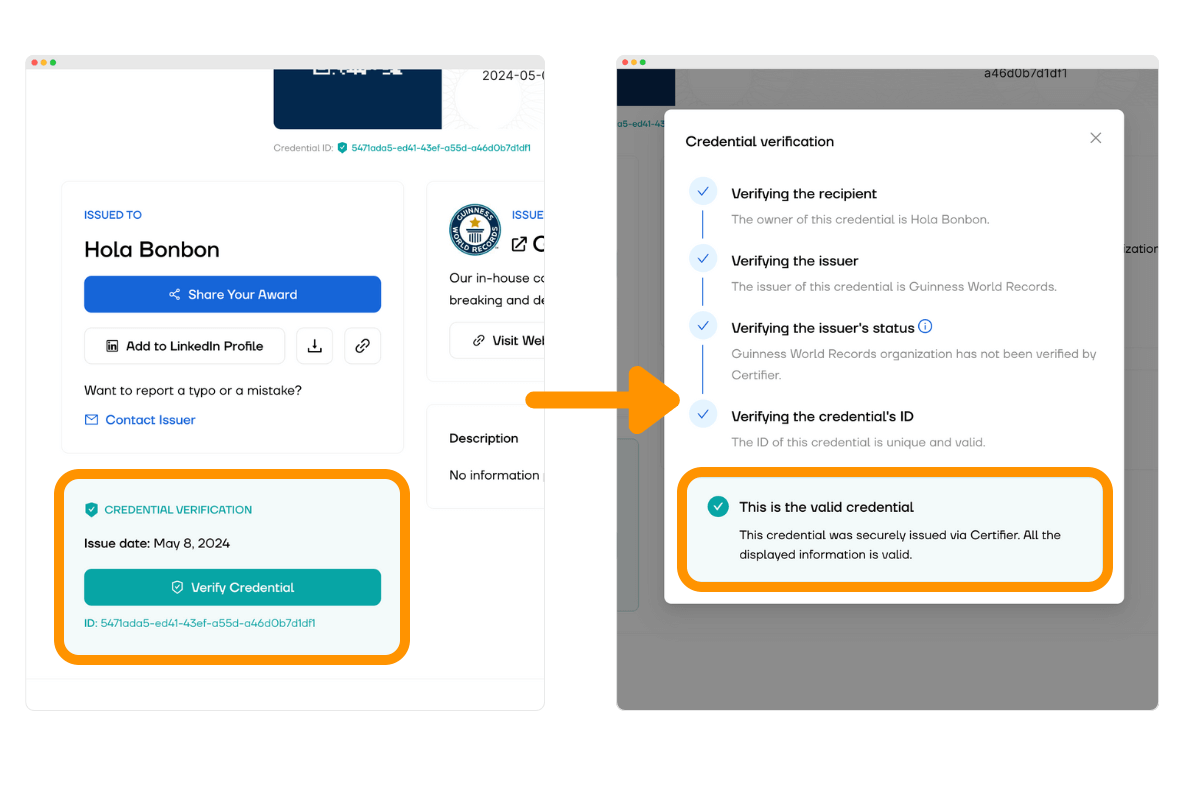Click the 'Hola Bonbon' recipient name
The height and width of the screenshot is (800, 1200).
click(x=152, y=250)
